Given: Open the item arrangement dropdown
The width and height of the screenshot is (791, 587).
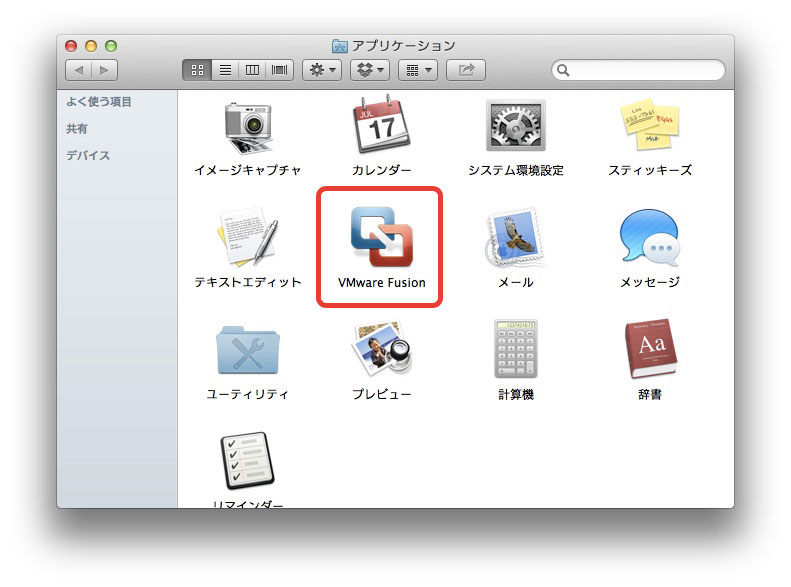Looking at the screenshot, I should tap(418, 70).
